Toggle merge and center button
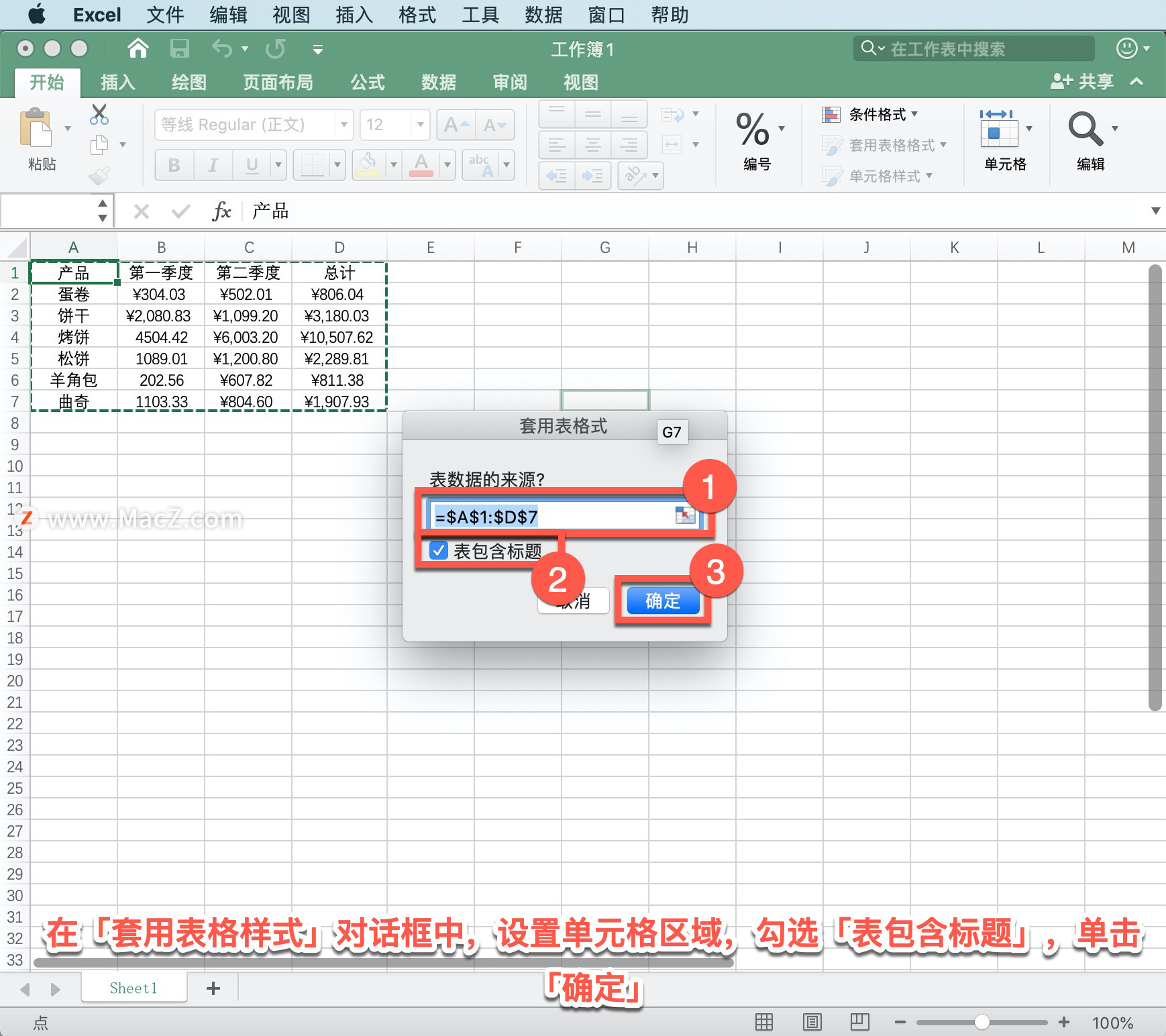 click(x=672, y=144)
